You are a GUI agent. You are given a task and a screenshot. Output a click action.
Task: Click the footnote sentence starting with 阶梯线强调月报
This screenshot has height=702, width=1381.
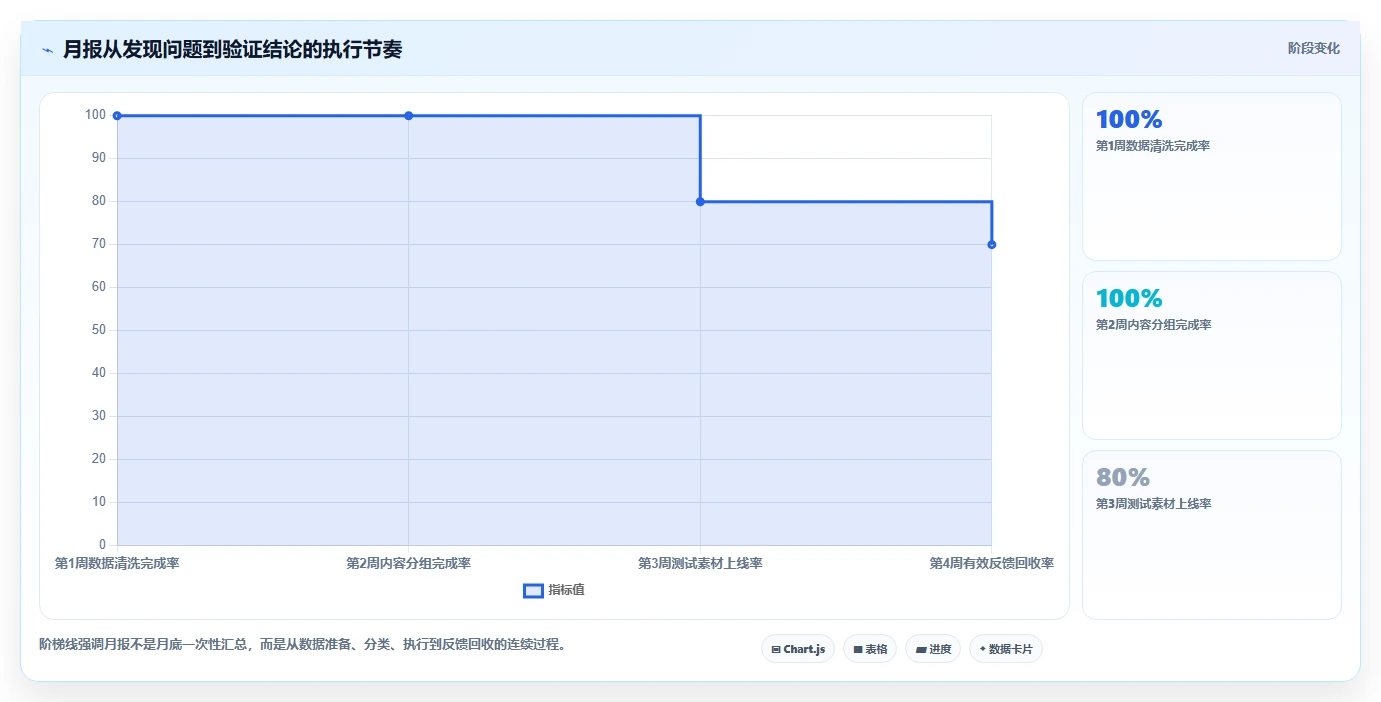(305, 644)
